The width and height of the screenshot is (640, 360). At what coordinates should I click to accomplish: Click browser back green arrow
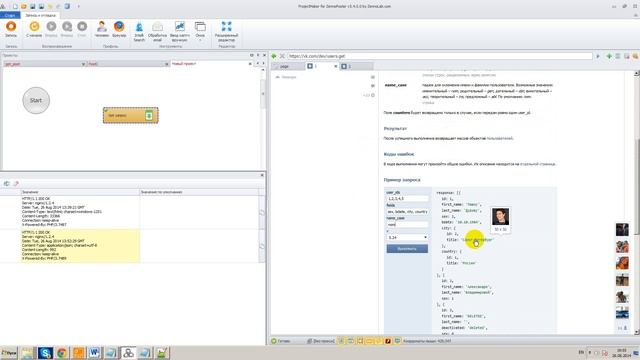tap(274, 56)
